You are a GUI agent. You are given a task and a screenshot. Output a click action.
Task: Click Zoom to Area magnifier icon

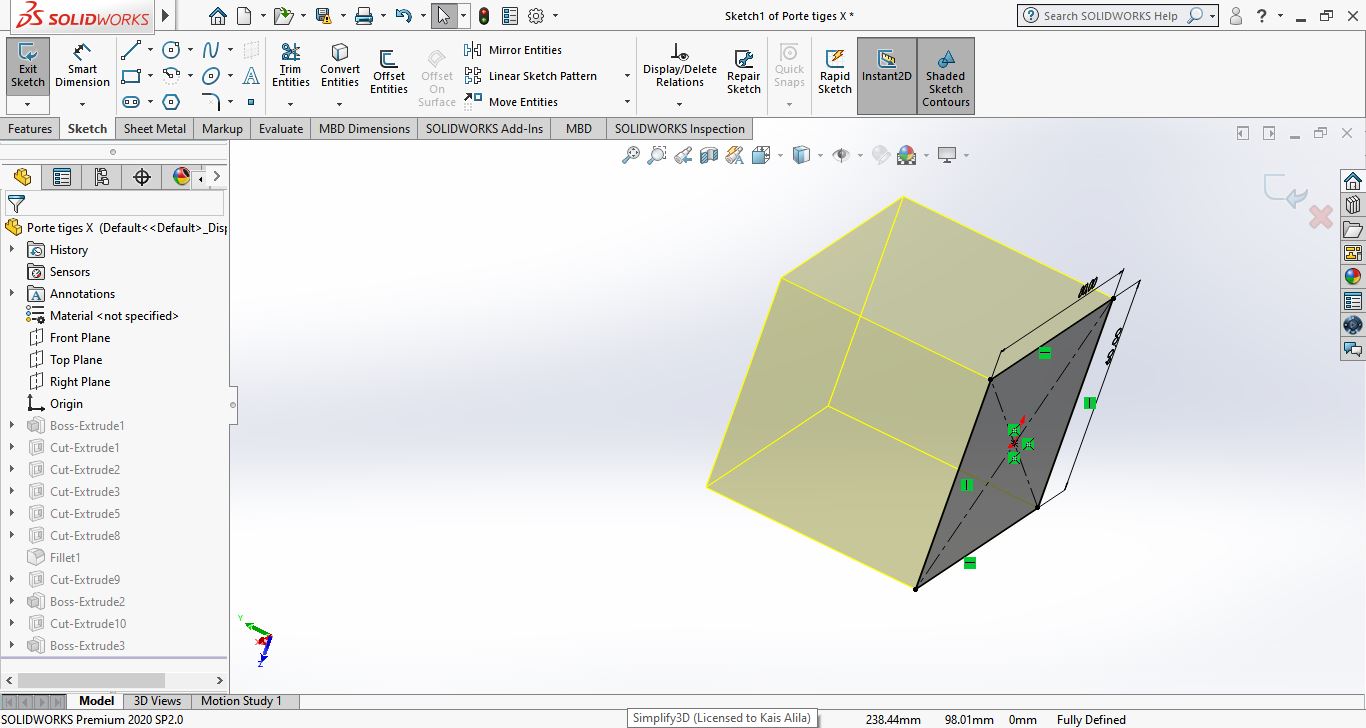[657, 155]
